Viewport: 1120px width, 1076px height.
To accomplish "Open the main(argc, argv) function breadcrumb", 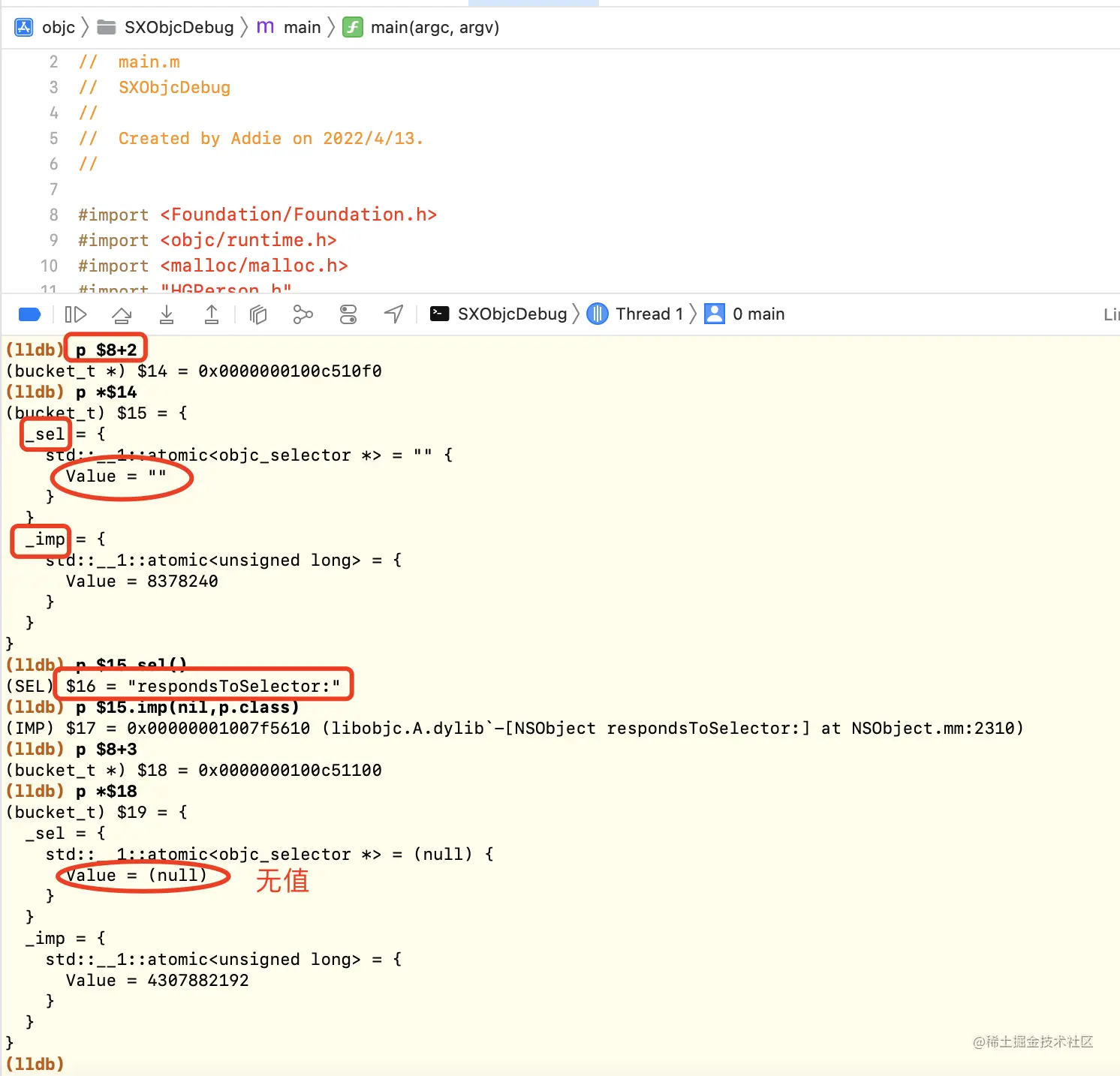I will [421, 28].
